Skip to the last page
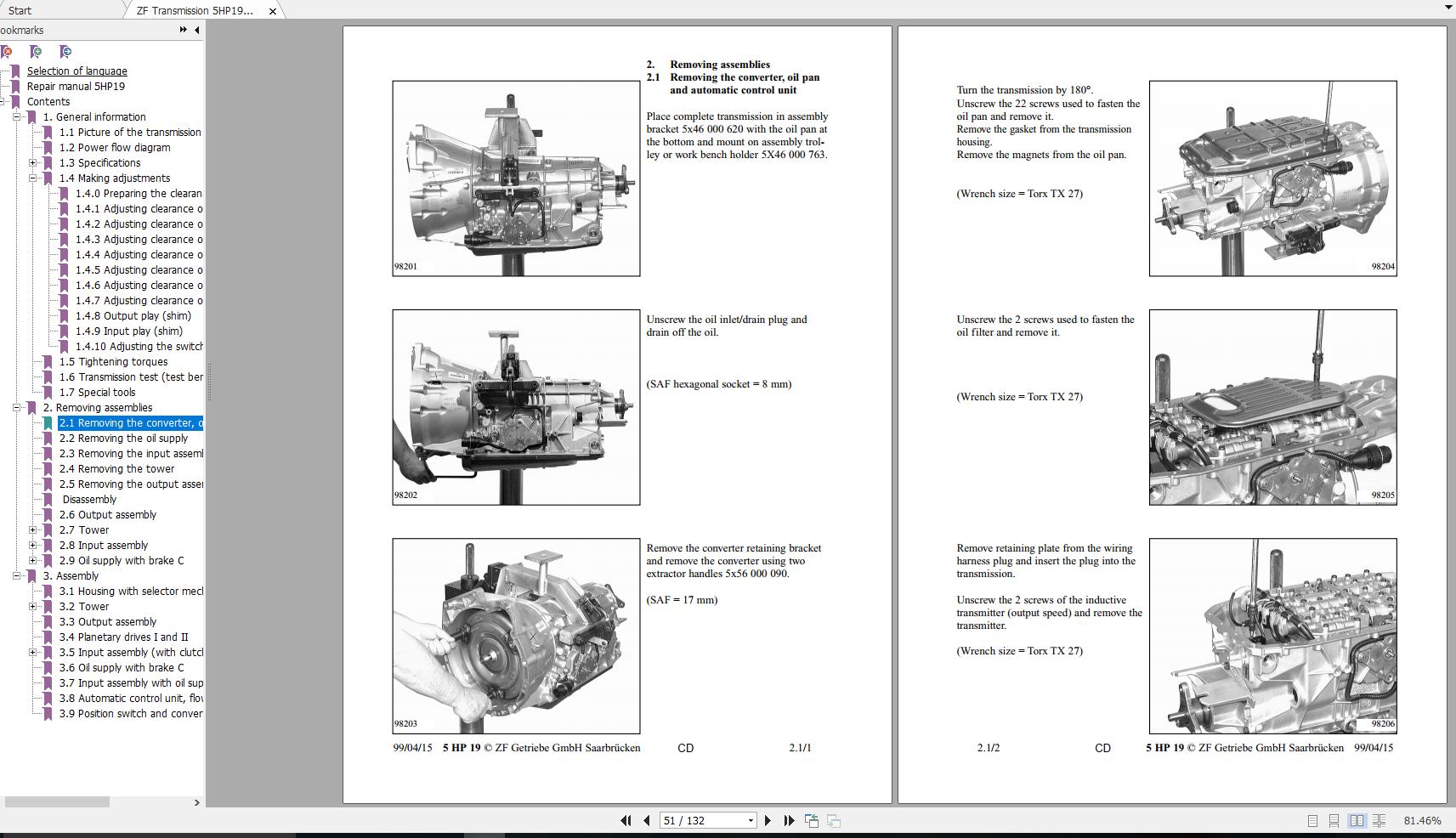The image size is (1456, 838). (790, 821)
